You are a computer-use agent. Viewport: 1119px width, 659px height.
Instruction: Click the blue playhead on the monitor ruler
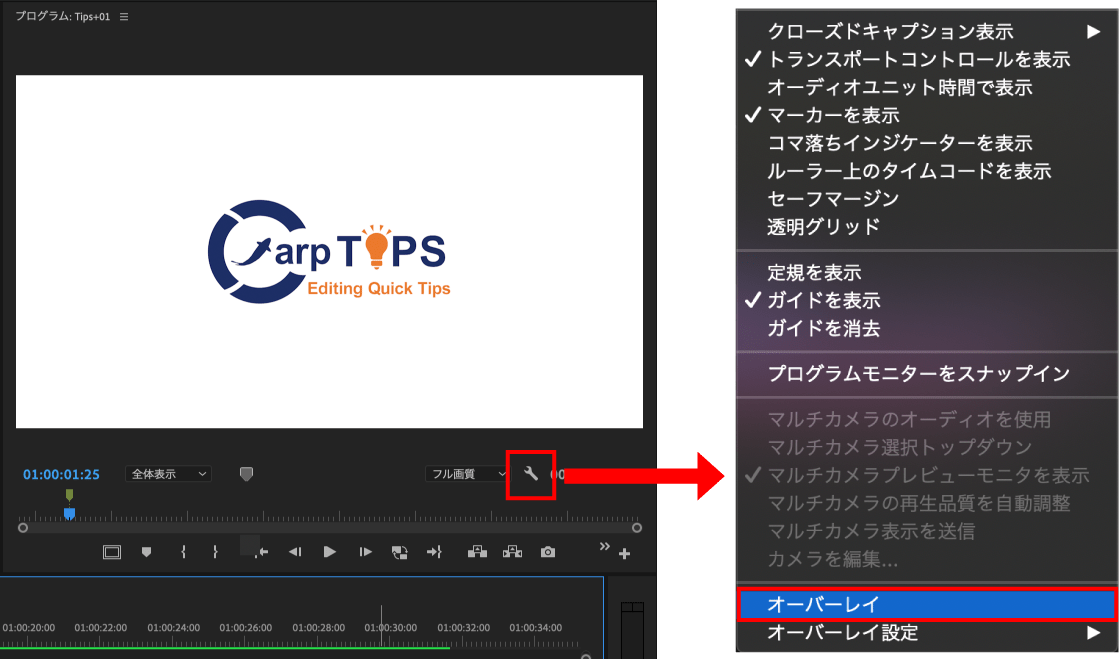[x=69, y=513]
